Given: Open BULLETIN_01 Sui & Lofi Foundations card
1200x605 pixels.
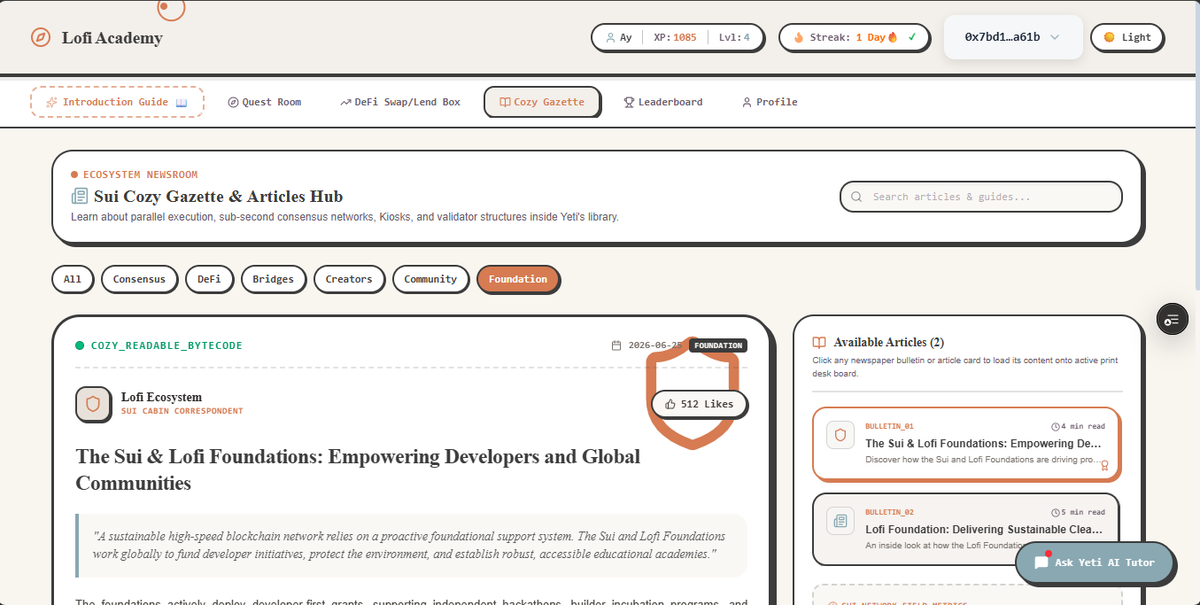Looking at the screenshot, I should pos(966,443).
